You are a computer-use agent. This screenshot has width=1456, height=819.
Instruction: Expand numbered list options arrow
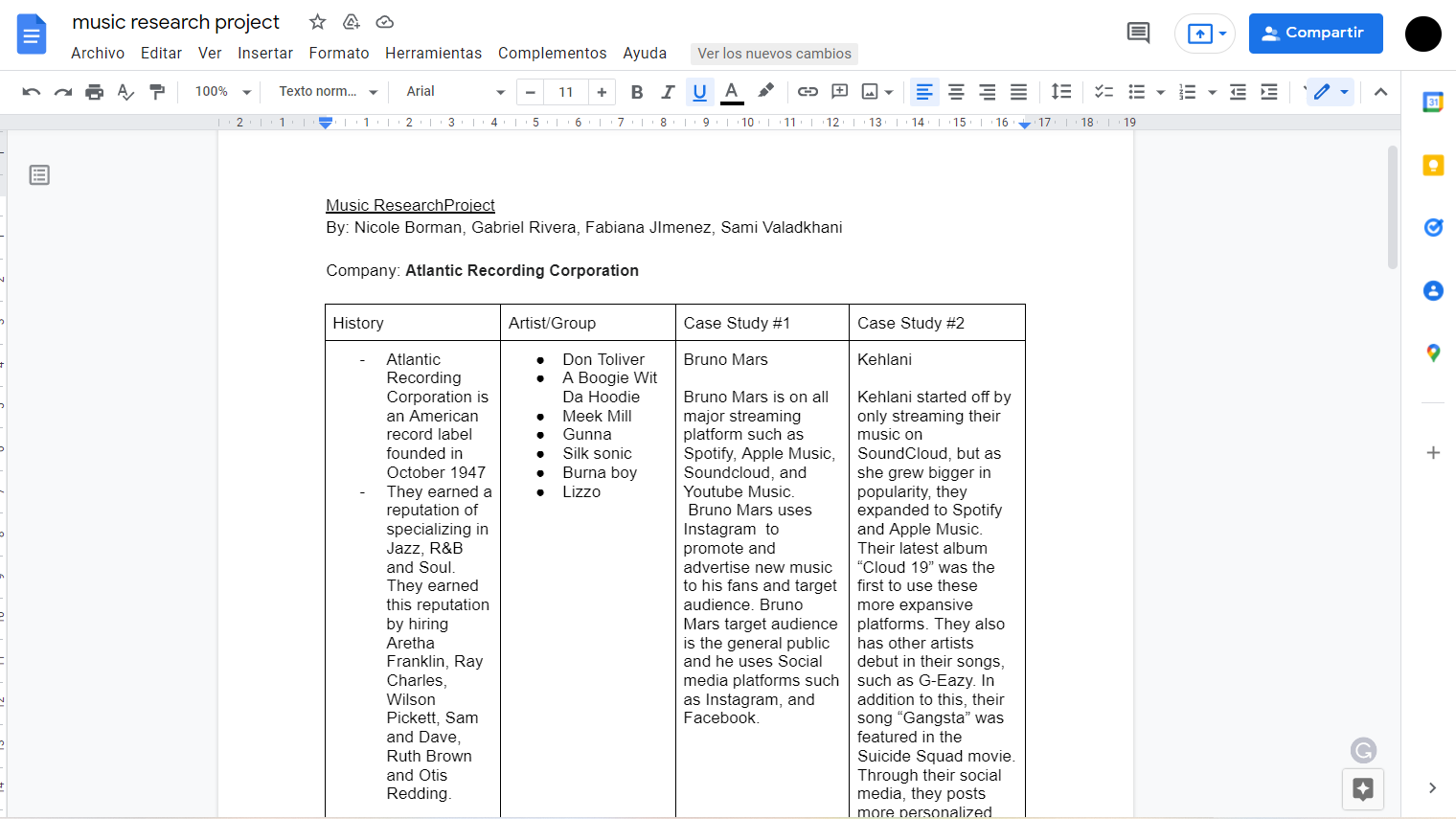pos(1212,92)
